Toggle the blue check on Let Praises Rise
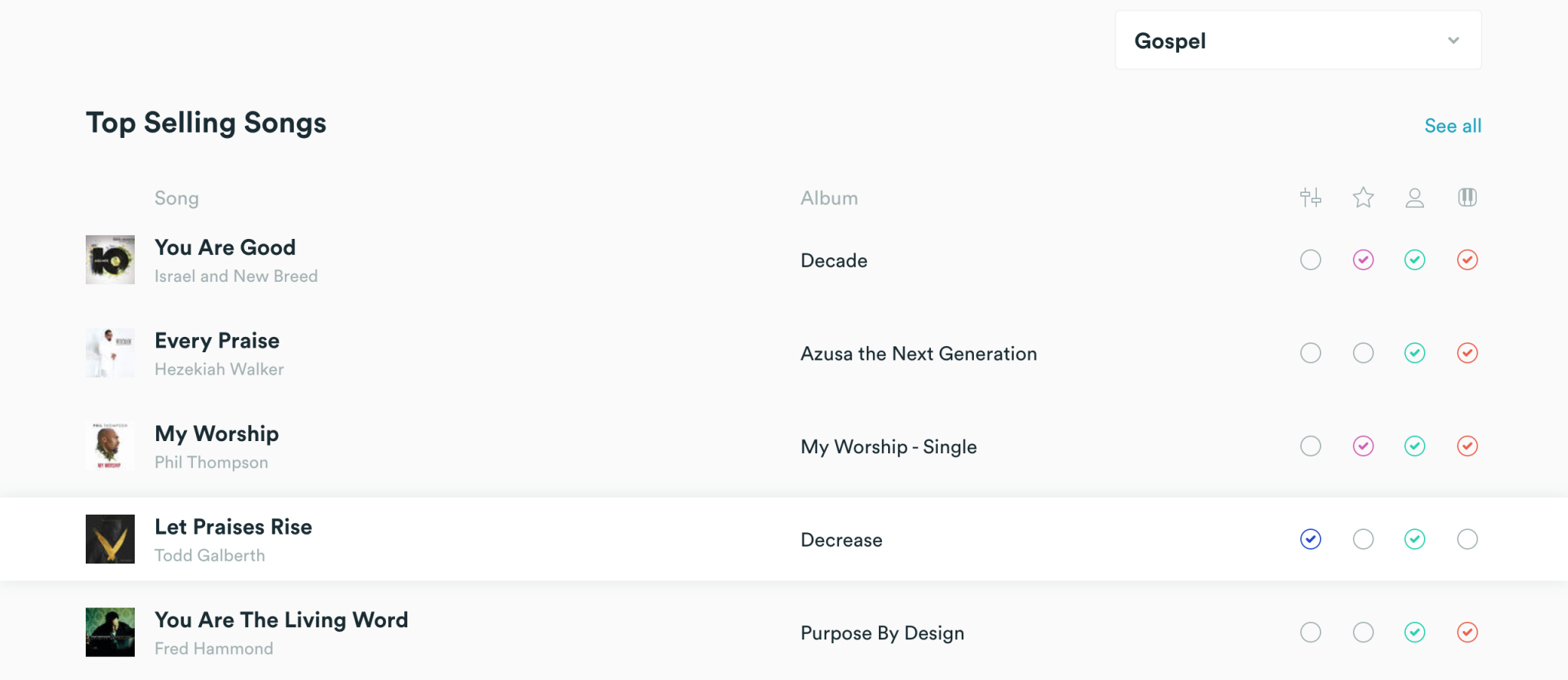The height and width of the screenshot is (680, 1568). coord(1311,539)
